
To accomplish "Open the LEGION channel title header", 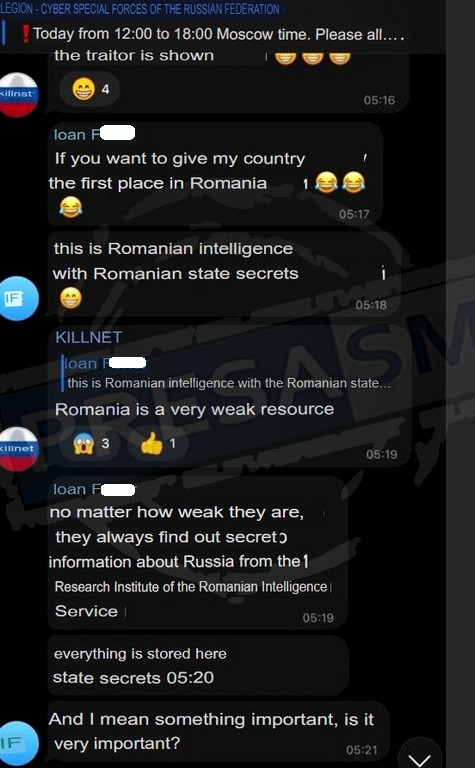I will [x=140, y=8].
